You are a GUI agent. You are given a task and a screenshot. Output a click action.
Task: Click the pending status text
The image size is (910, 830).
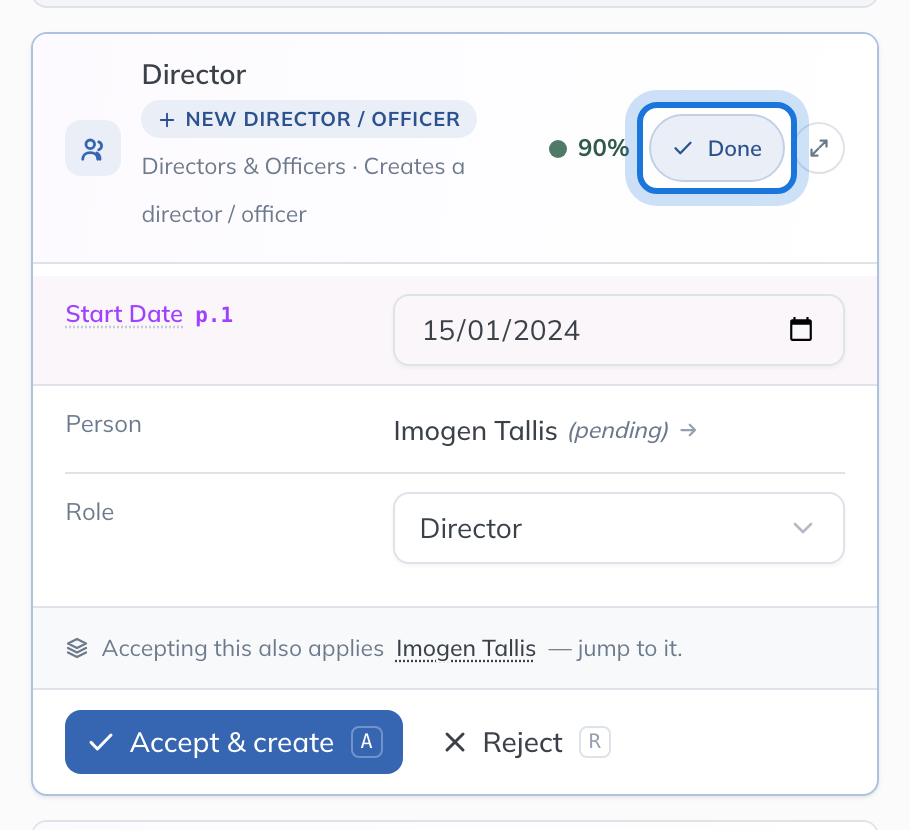tap(619, 431)
